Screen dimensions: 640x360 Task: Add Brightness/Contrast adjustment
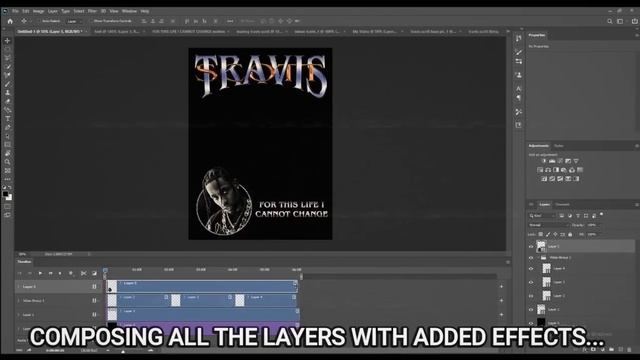[544, 161]
